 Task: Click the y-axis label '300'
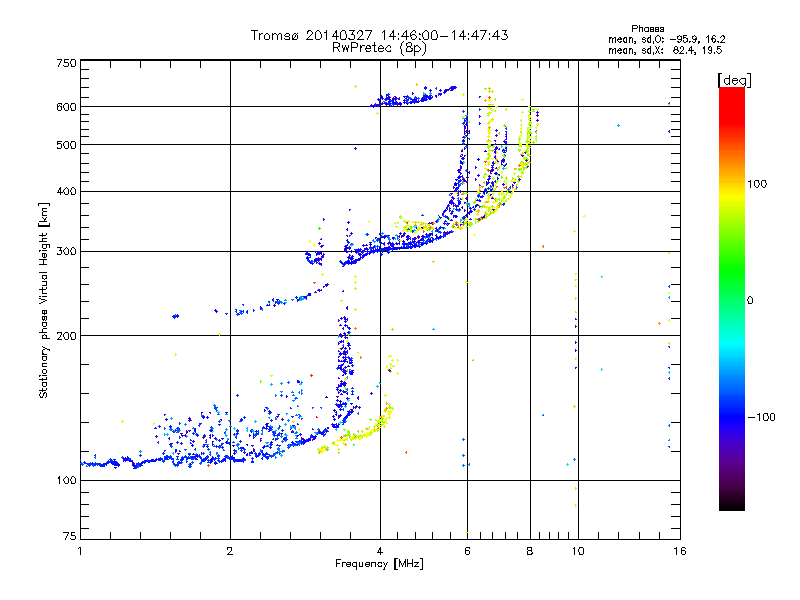point(66,252)
